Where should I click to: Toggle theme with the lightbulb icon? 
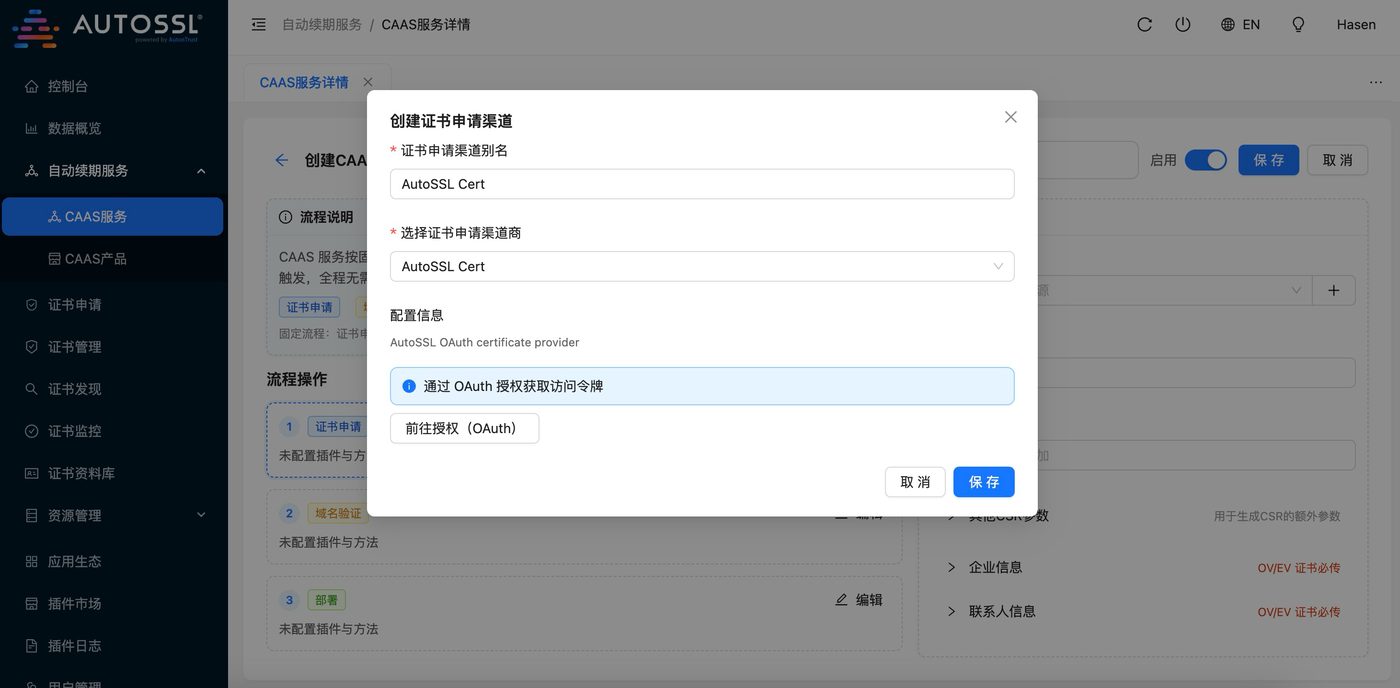pos(1298,24)
